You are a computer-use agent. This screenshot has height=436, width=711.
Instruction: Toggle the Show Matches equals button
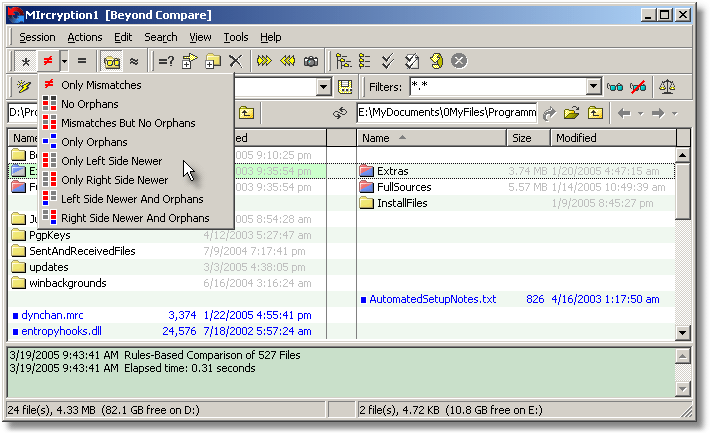pos(82,61)
